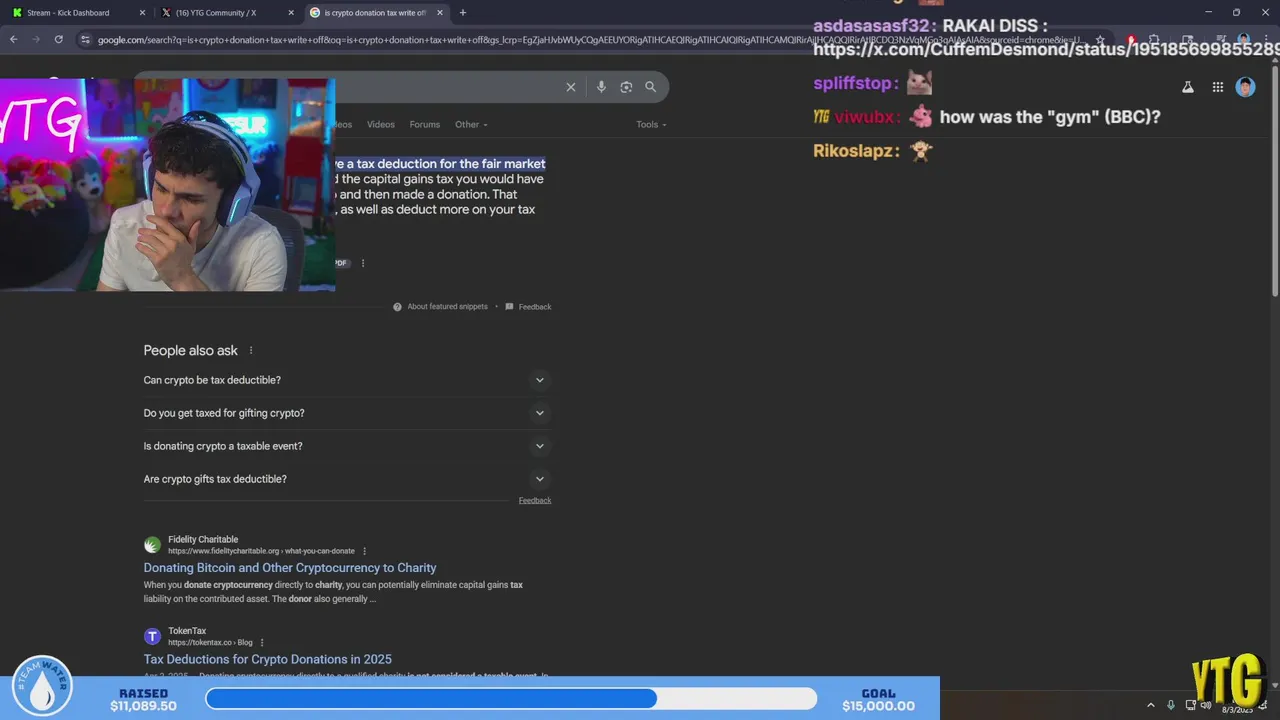Close the YTG Community / X tab
The width and height of the screenshot is (1280, 720).
[291, 13]
